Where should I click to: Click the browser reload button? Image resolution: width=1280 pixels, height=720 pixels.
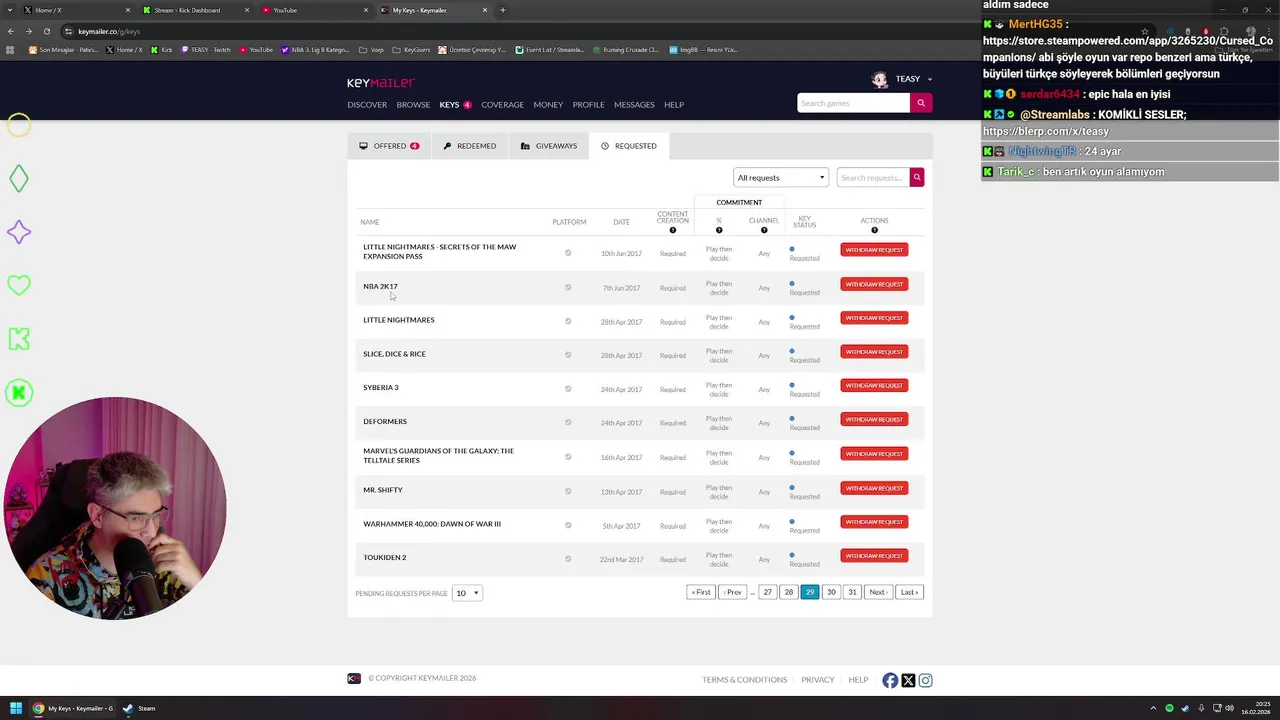(46, 31)
